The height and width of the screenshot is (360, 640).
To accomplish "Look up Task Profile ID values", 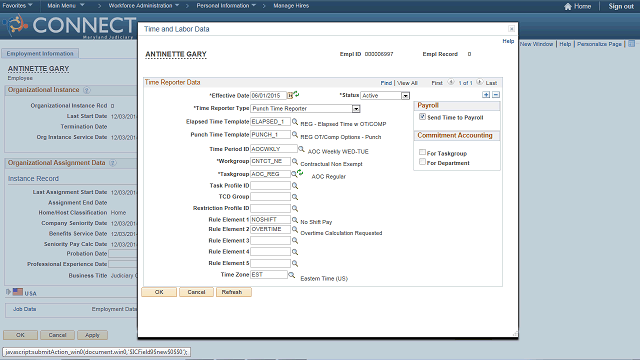I will (x=295, y=186).
